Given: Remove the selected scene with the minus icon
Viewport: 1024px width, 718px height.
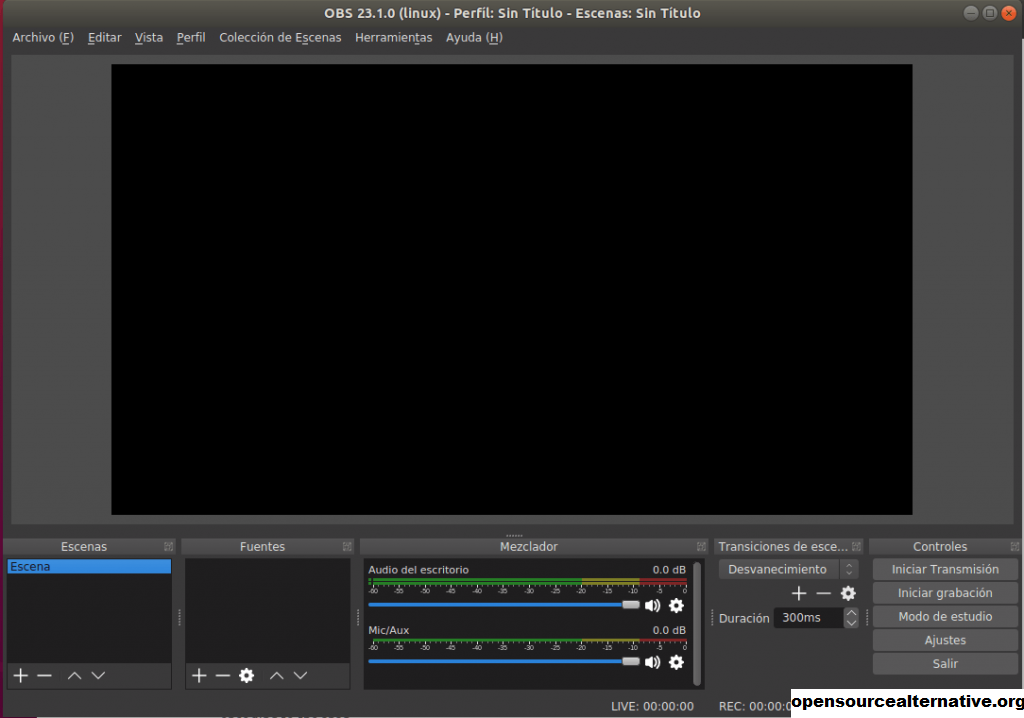Looking at the screenshot, I should pyautogui.click(x=44, y=676).
